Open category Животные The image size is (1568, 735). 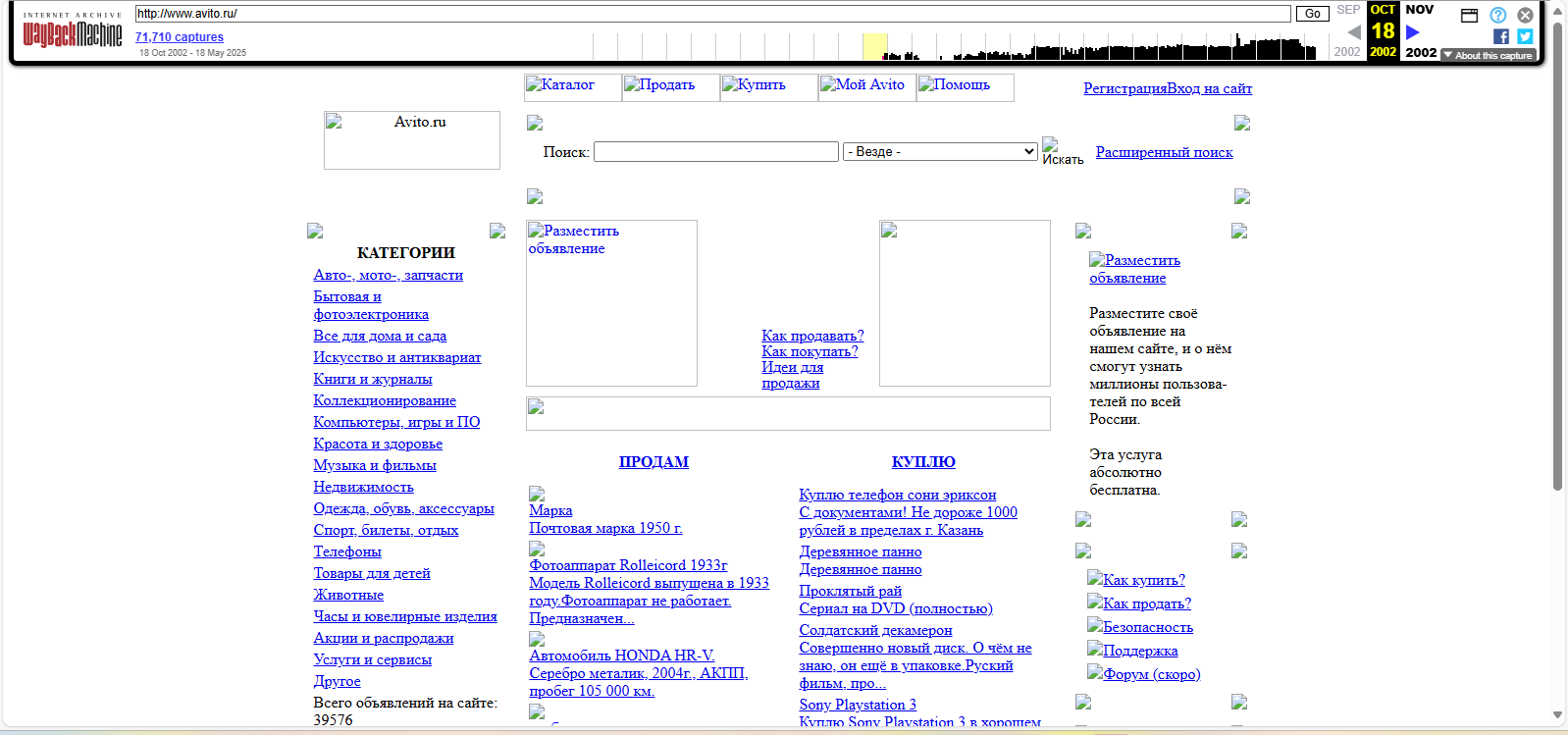[348, 595]
